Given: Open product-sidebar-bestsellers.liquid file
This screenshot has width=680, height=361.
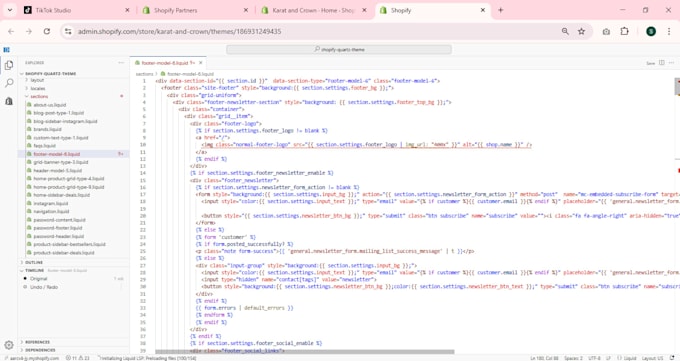Looking at the screenshot, I should 69,244.
